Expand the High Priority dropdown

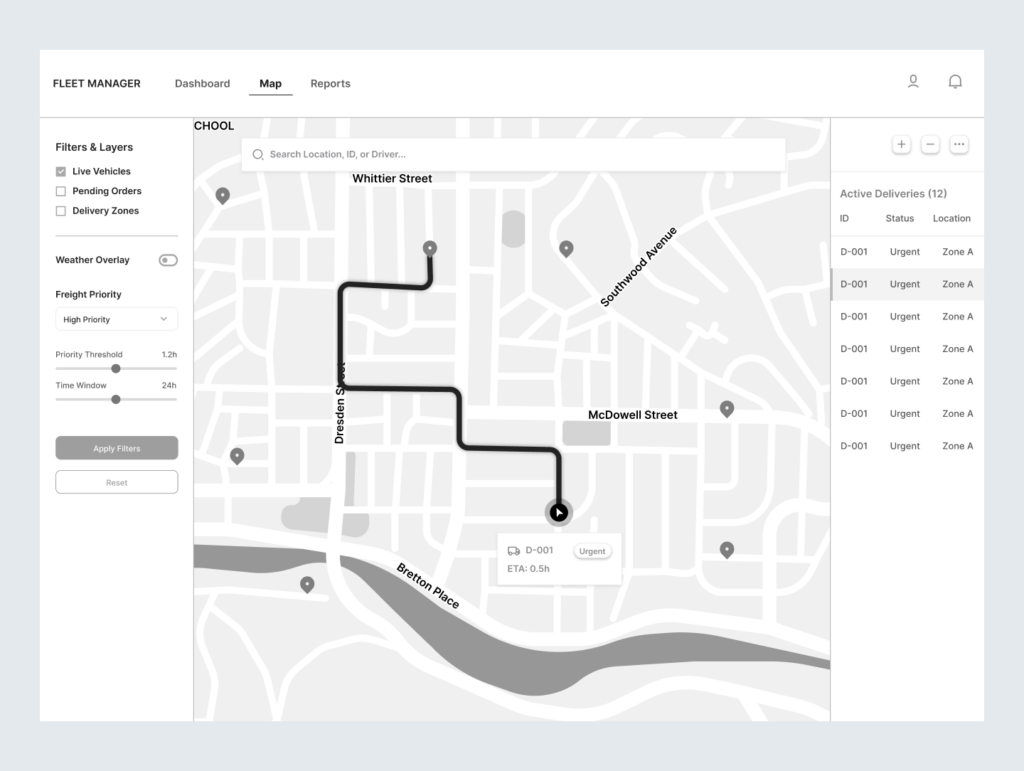[116, 320]
